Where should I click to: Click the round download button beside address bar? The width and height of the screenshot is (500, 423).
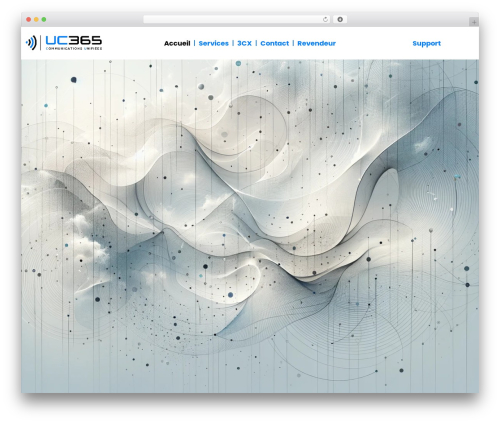(x=340, y=20)
